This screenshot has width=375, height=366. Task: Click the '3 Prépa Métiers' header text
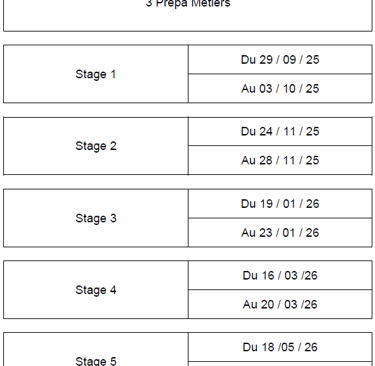(x=188, y=3)
